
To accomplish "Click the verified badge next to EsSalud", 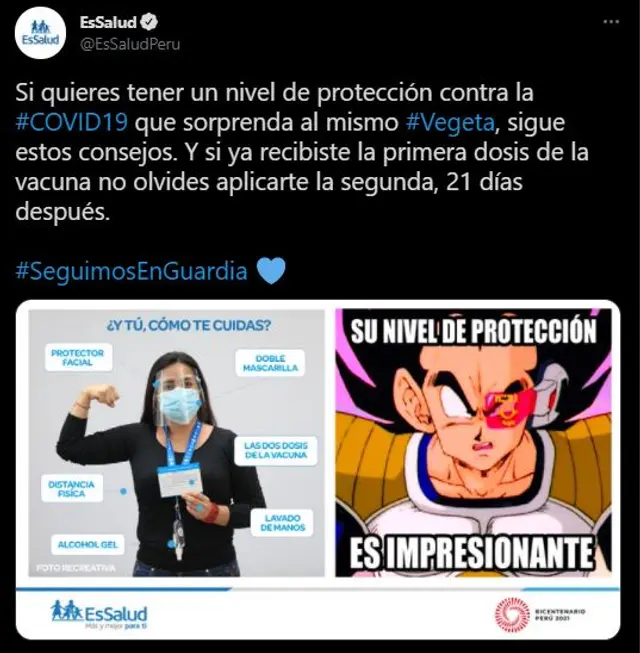I will point(148,22).
